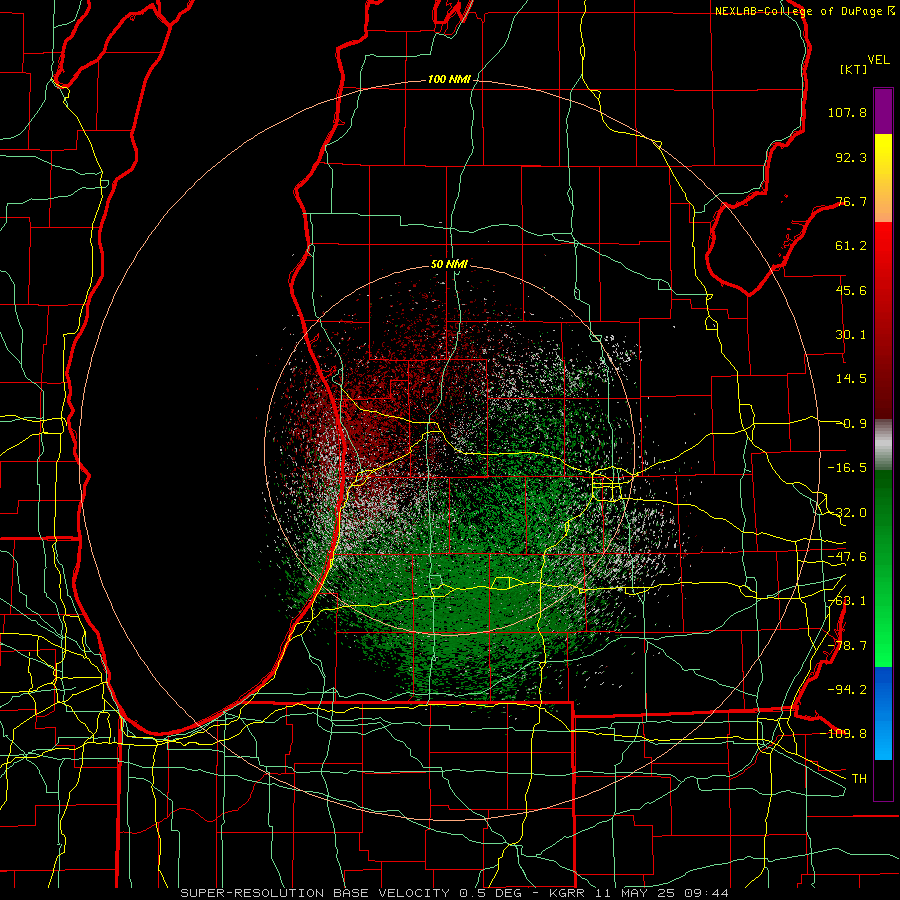900x900 pixels.
Task: Click the yellow-orange segment of the color bar
Action: click(x=883, y=178)
